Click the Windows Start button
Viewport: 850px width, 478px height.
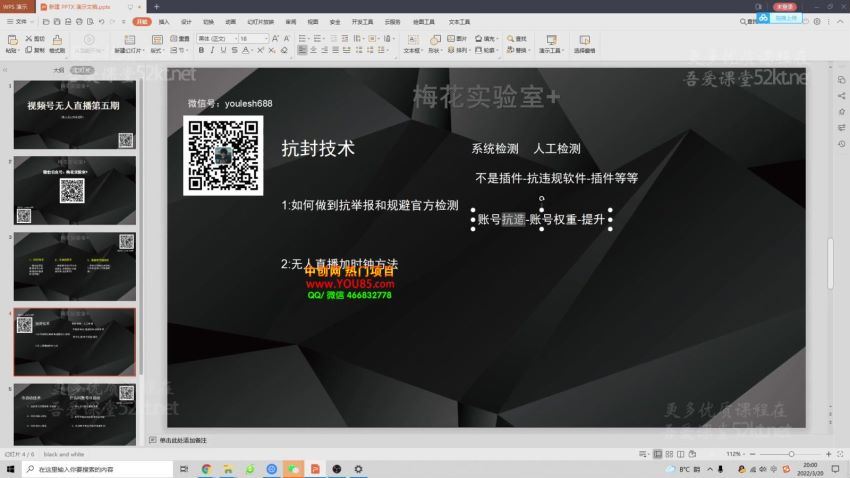[10, 469]
